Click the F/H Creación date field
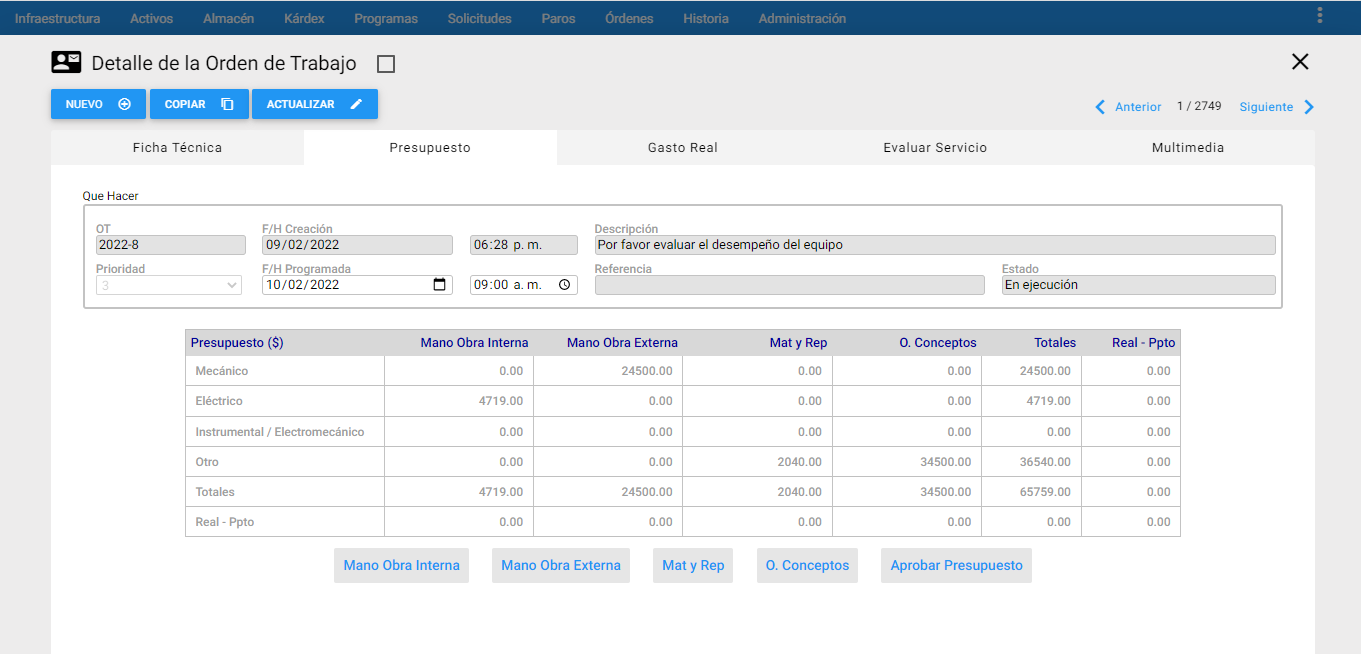Viewport: 1361px width, 654px height. pos(357,245)
